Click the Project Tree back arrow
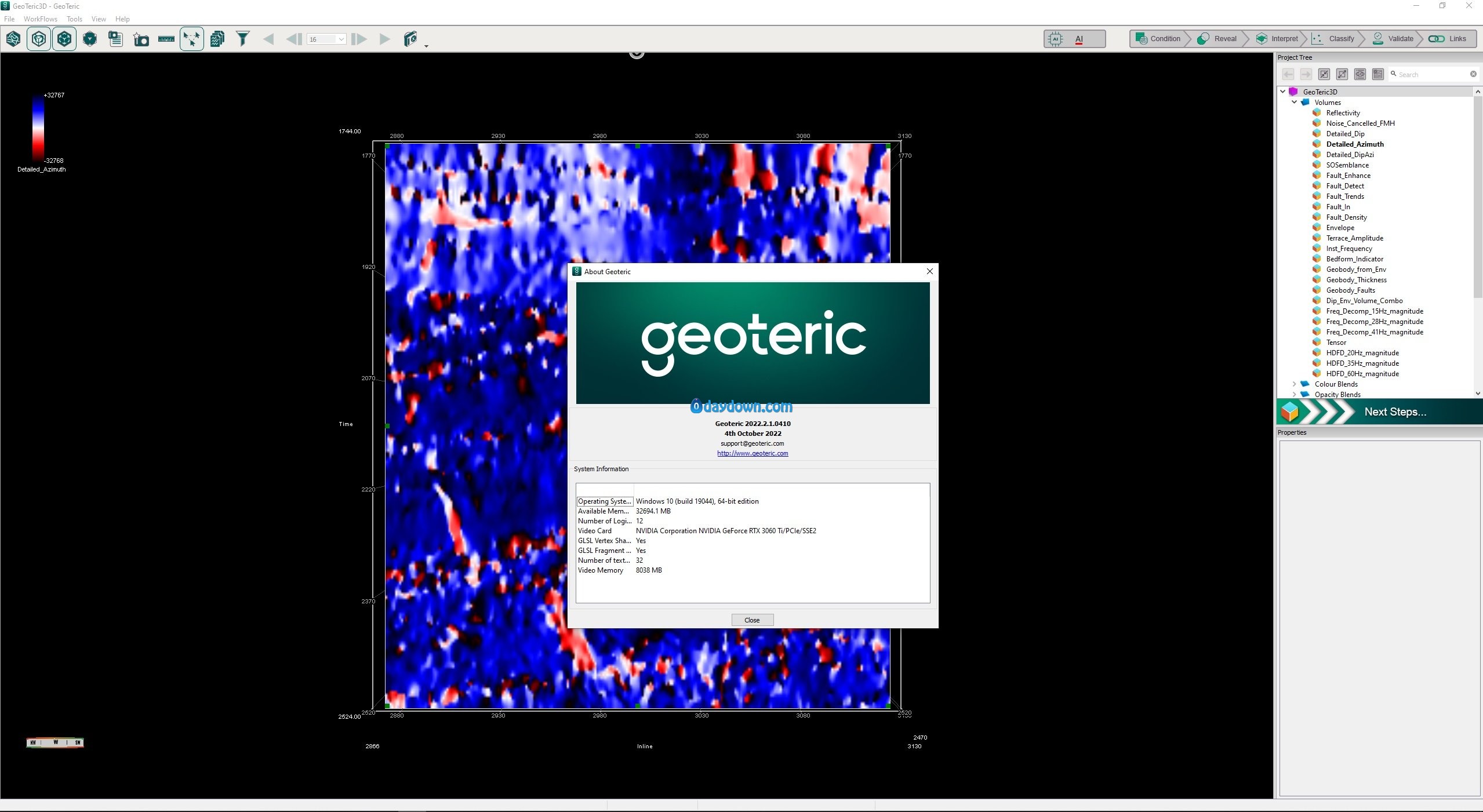Image resolution: width=1483 pixels, height=812 pixels. (1288, 74)
